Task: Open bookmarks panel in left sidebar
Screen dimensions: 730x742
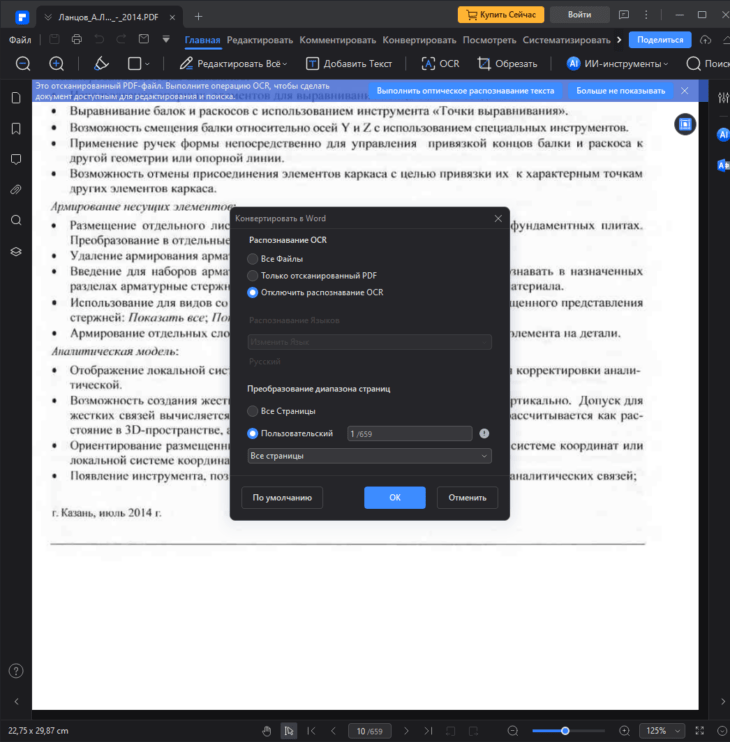Action: coord(16,129)
